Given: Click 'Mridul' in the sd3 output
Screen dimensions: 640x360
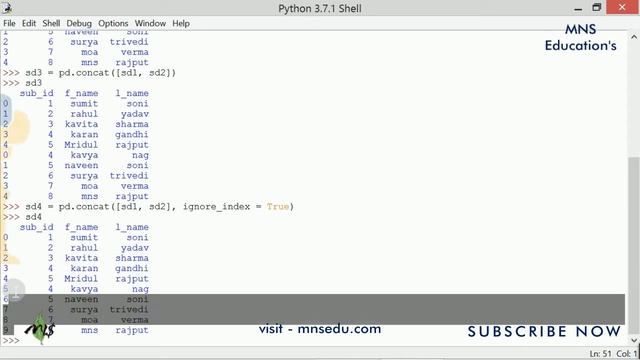Looking at the screenshot, I should click(81, 145).
